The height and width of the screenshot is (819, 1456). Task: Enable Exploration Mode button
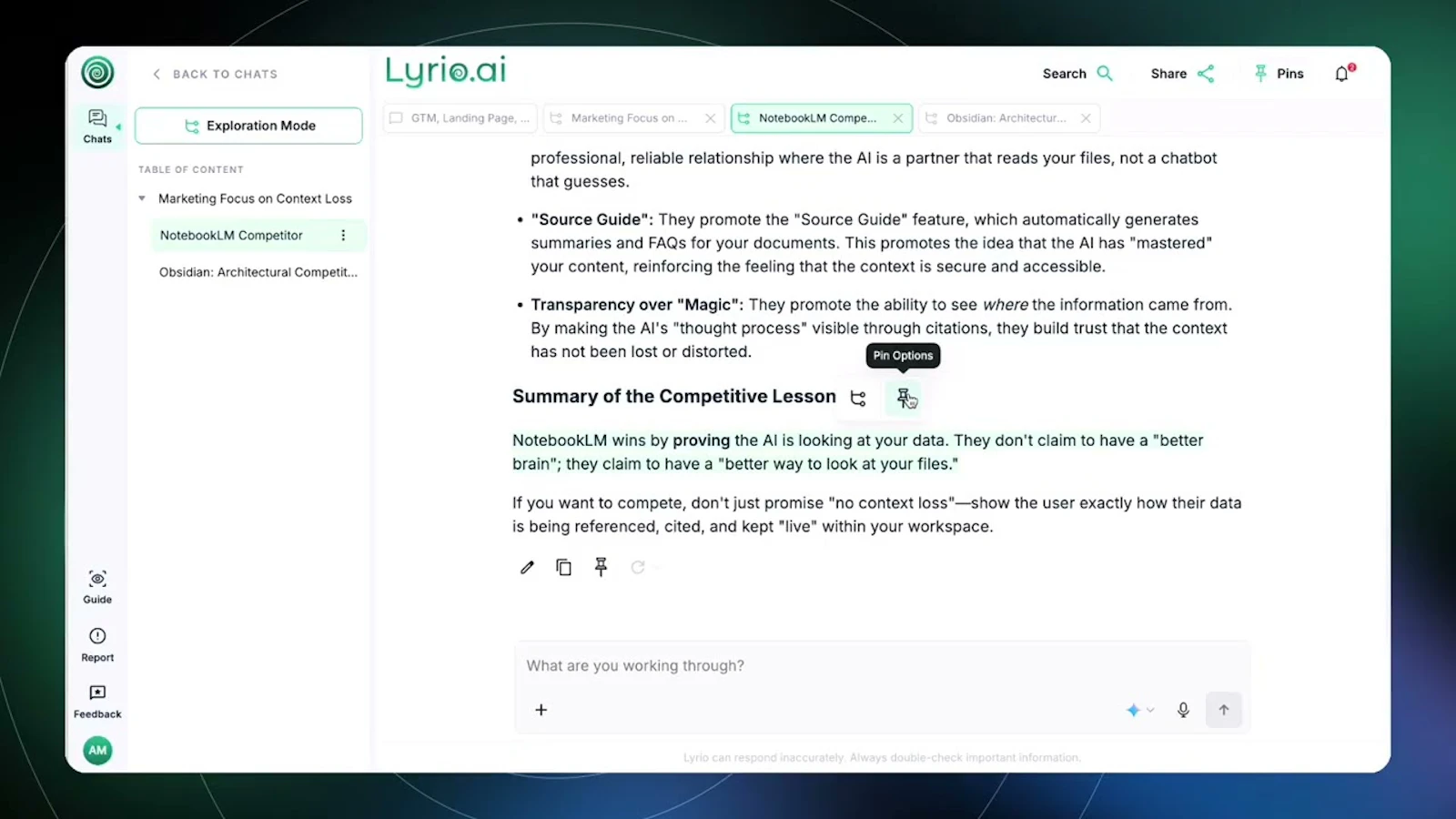coord(248,126)
